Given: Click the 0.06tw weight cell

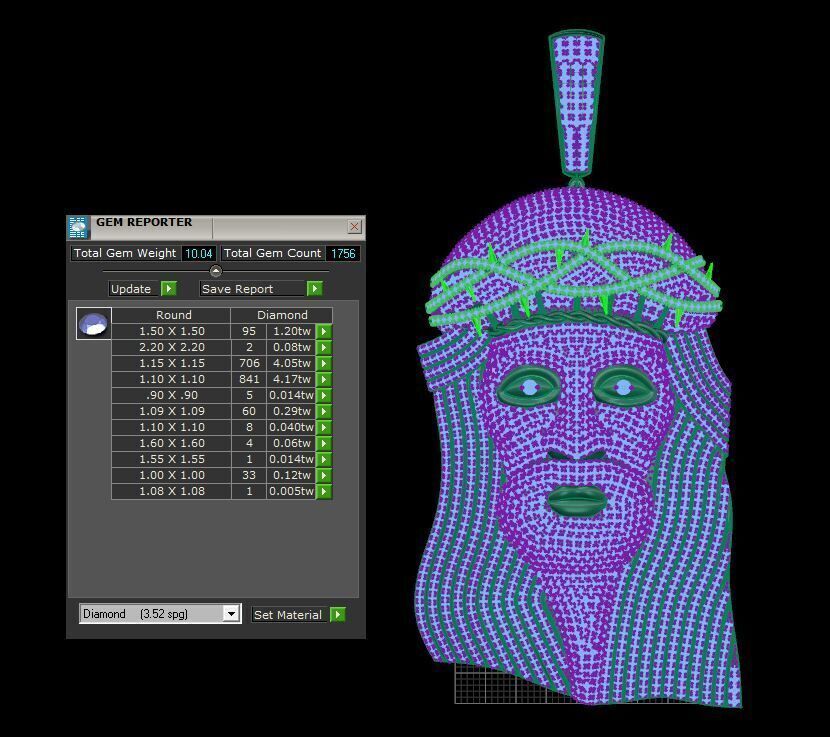Looking at the screenshot, I should tap(291, 443).
